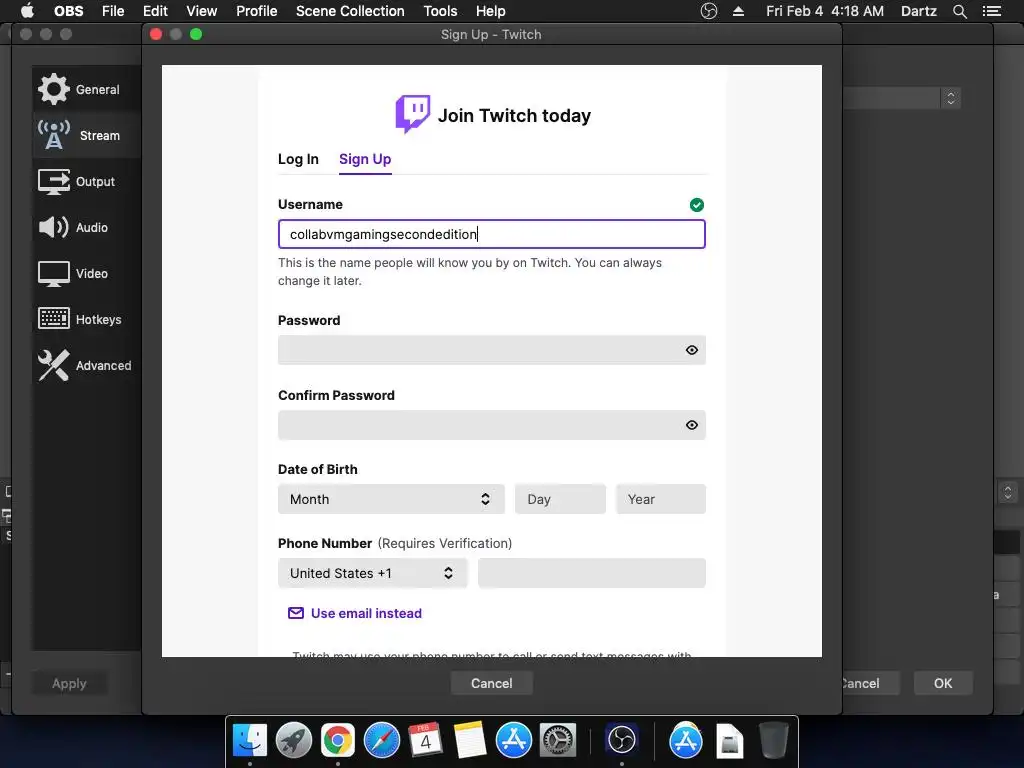Viewport: 1024px width, 768px height.
Task: Select the Video settings monitor icon
Action: [54, 274]
